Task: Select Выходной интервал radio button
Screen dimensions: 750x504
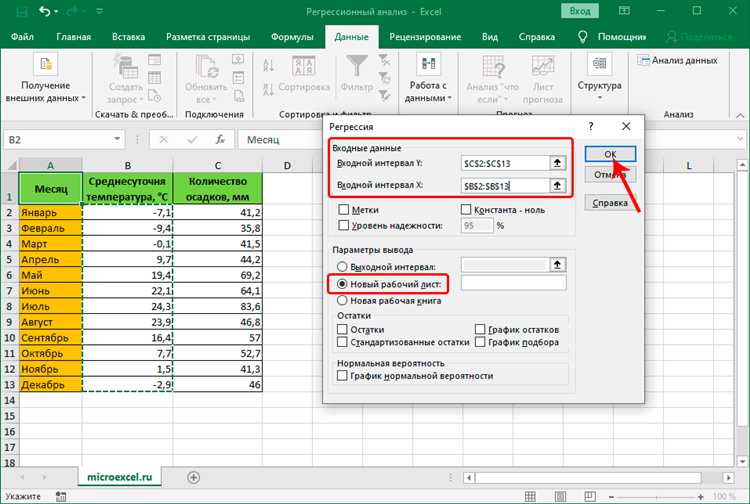Action: click(342, 266)
